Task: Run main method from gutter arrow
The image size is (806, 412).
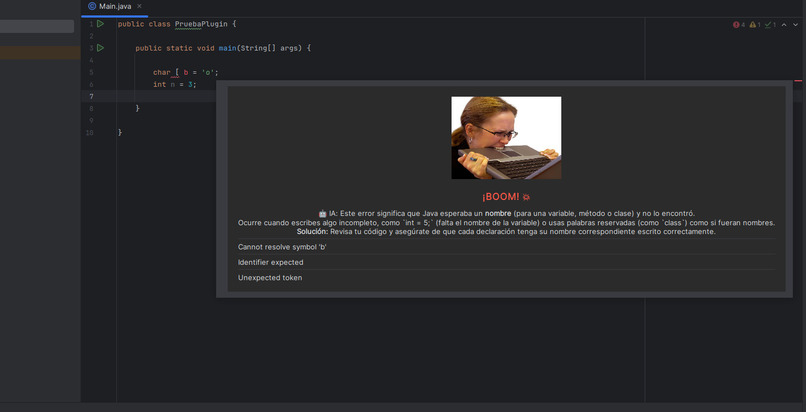Action: 100,48
